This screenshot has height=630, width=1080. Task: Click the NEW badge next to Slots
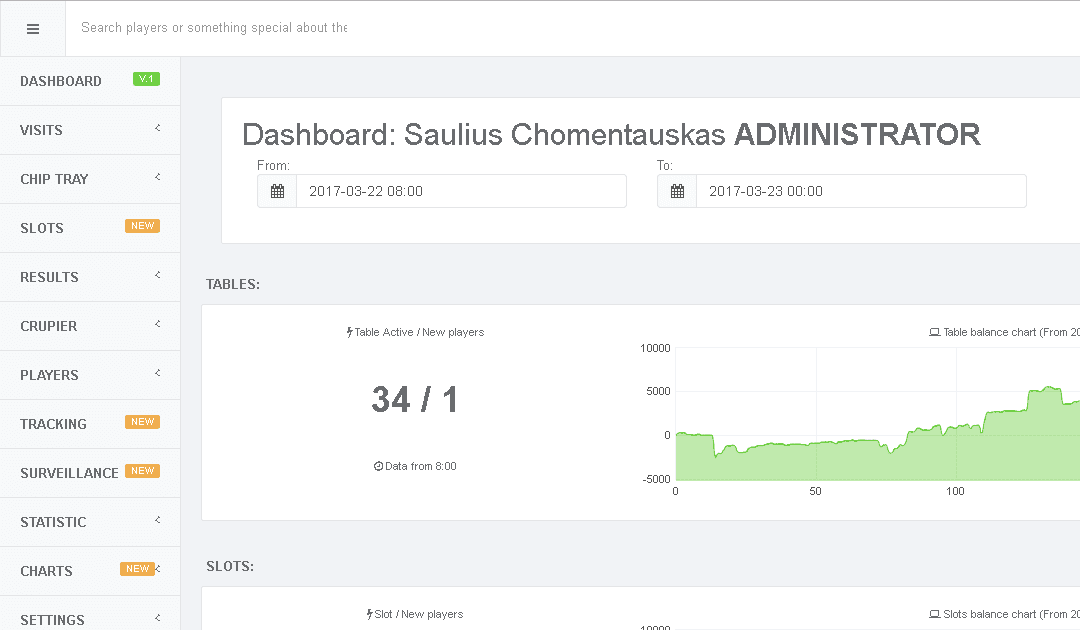142,226
